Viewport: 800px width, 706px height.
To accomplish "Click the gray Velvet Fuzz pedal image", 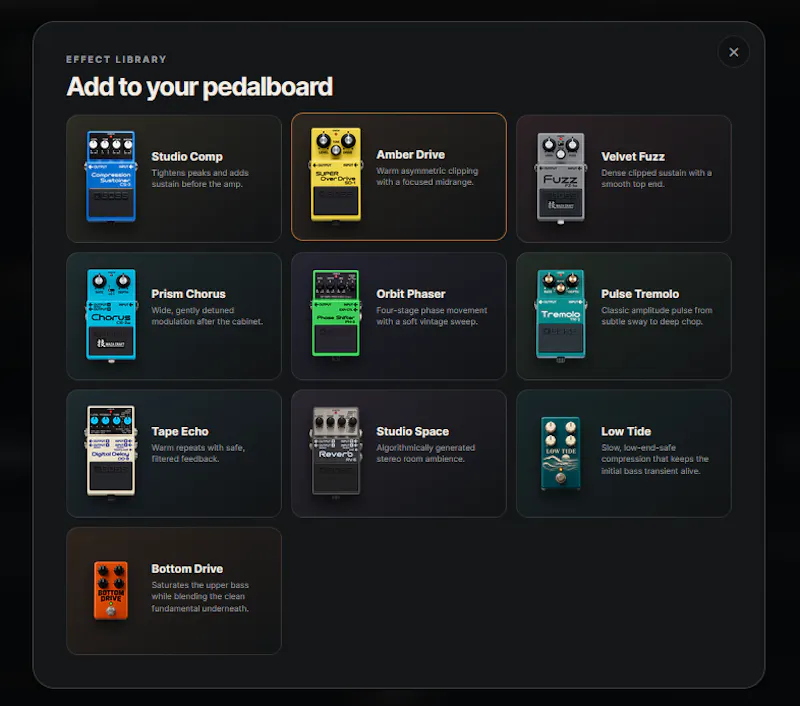I will pyautogui.click(x=561, y=178).
